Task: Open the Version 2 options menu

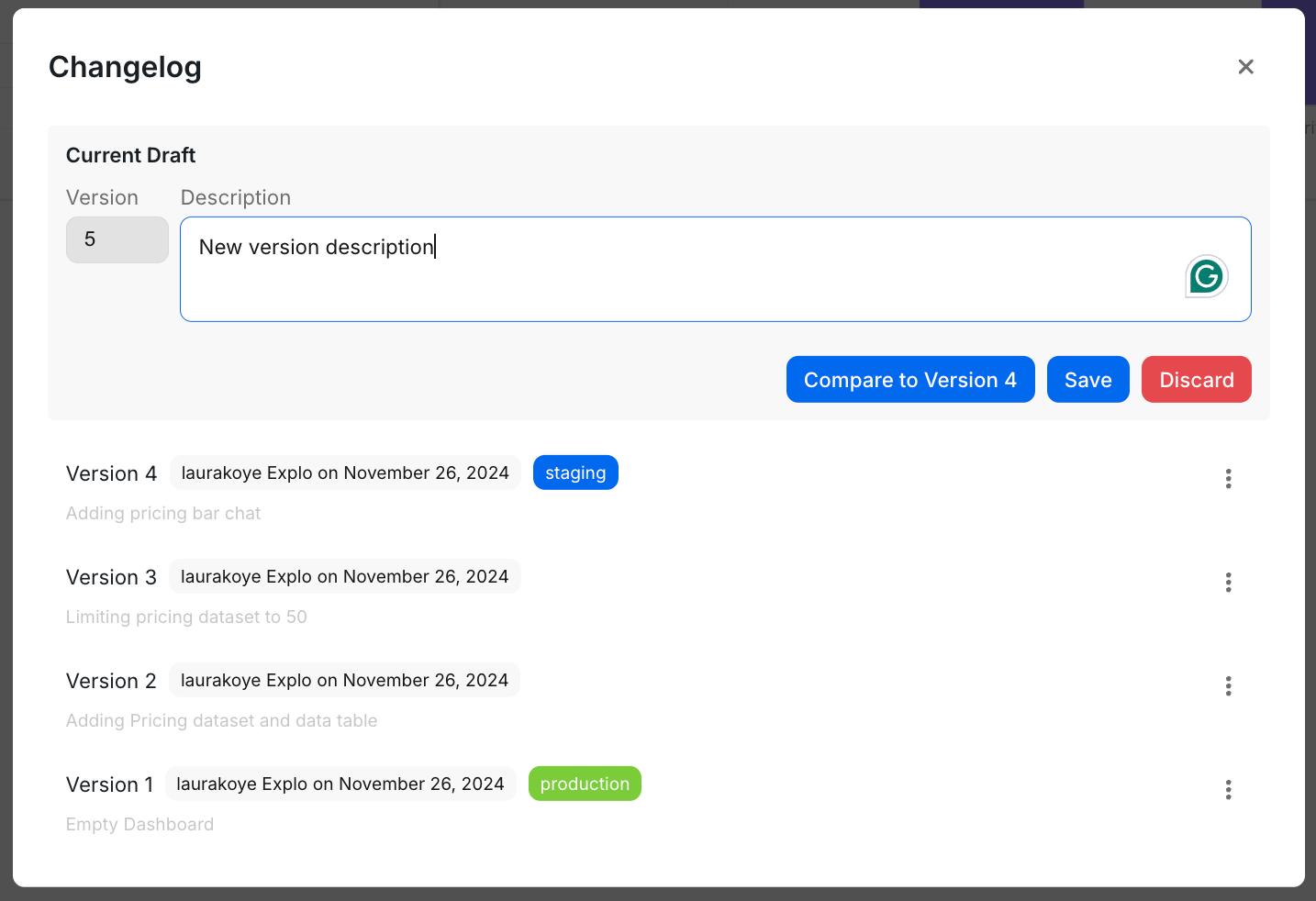Action: point(1228,686)
